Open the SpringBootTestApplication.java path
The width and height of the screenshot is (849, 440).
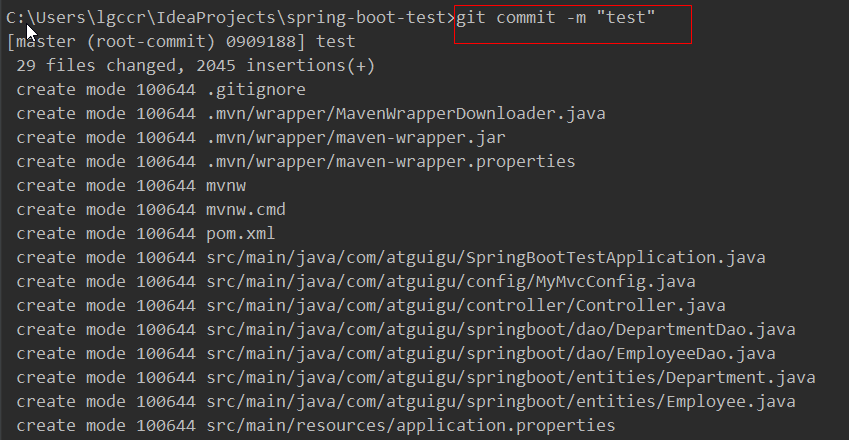[x=486, y=258]
